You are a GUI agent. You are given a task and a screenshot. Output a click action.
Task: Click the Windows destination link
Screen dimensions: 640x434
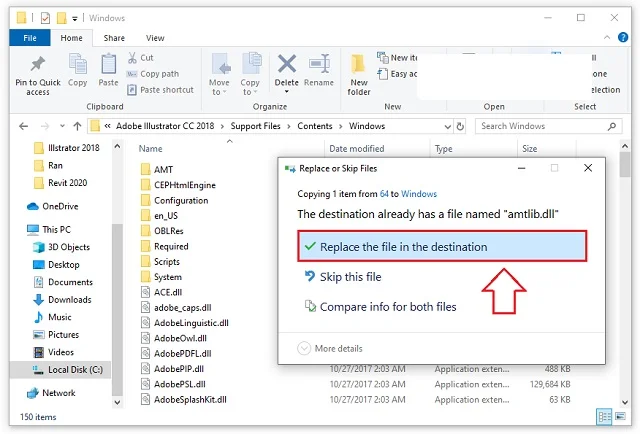click(x=419, y=194)
